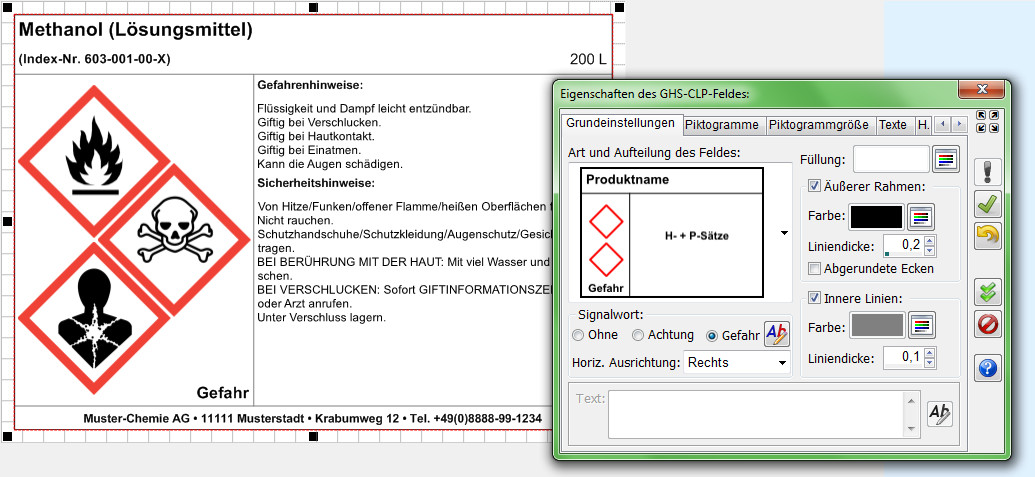This screenshot has height=477, width=1035.
Task: Switch to the Piktogramme tab
Action: [722, 125]
